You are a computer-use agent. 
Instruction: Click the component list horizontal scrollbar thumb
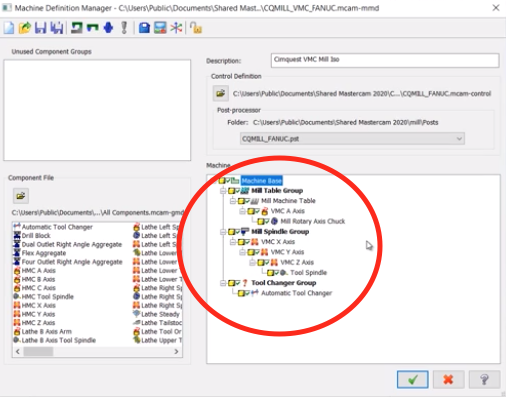click(x=38, y=351)
